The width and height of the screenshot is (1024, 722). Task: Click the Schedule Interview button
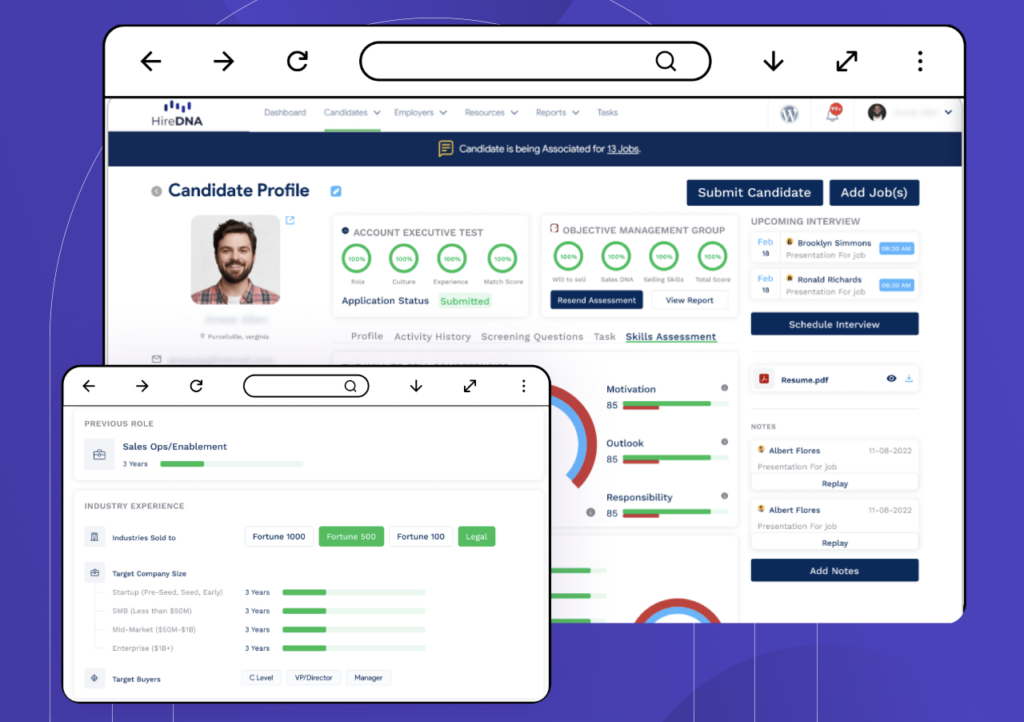[834, 324]
